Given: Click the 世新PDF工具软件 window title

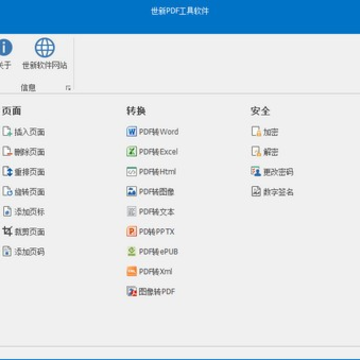Looking at the screenshot, I should coord(180,11).
